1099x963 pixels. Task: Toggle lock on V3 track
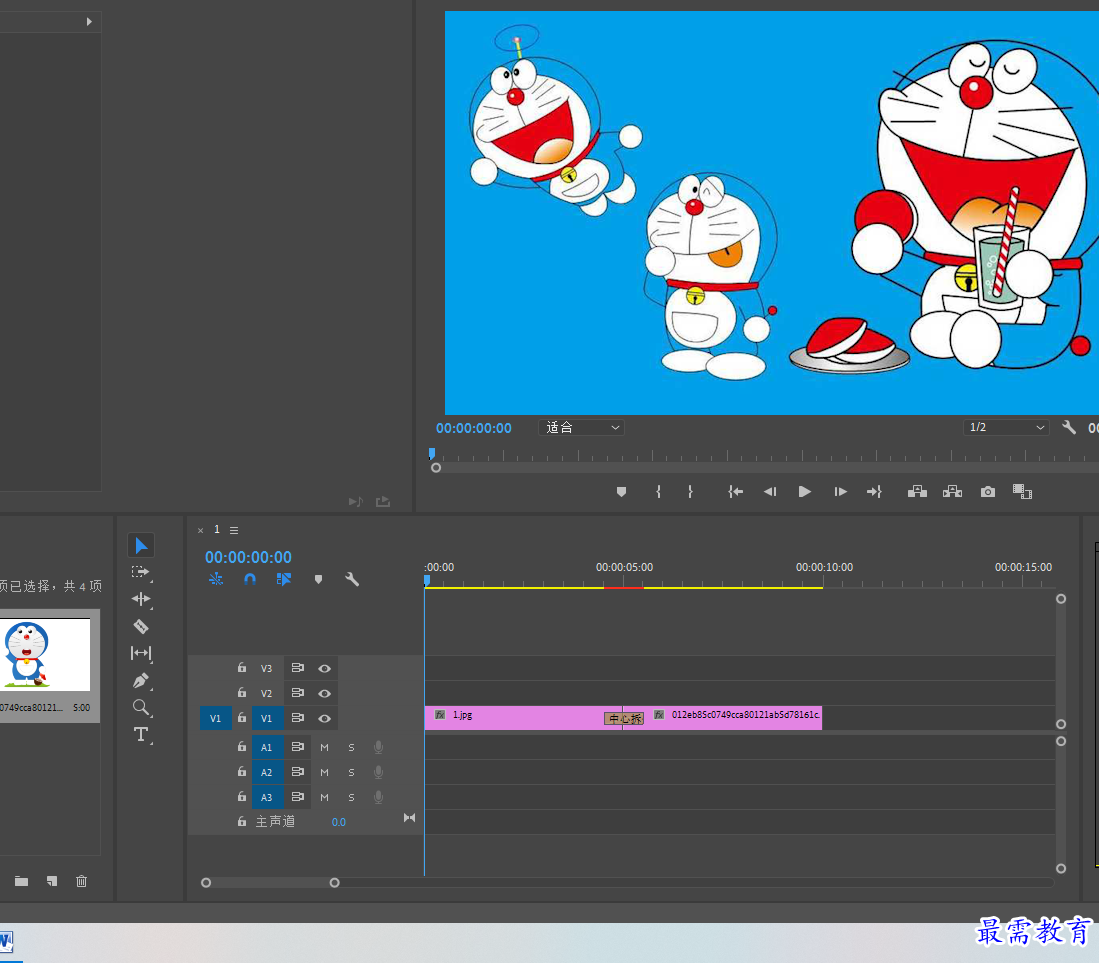(x=242, y=668)
